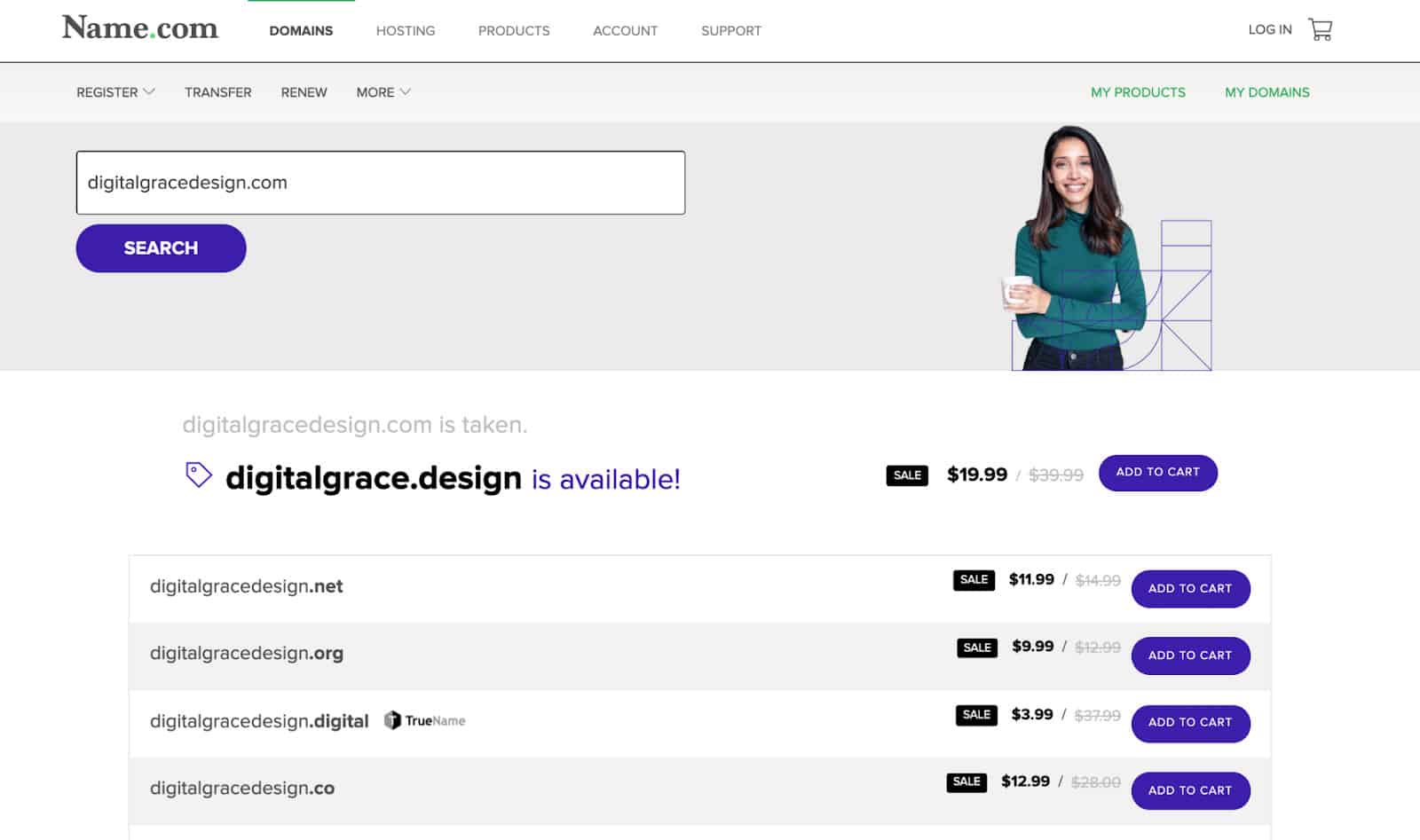Click the price tag icon beside digitalgrace.design
Viewport: 1420px width, 840px height.
coord(200,475)
